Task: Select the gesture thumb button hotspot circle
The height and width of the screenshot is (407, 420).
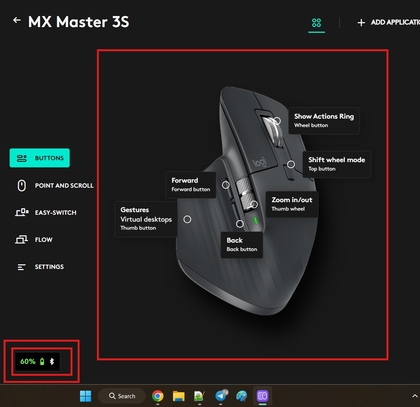Action: [187, 219]
